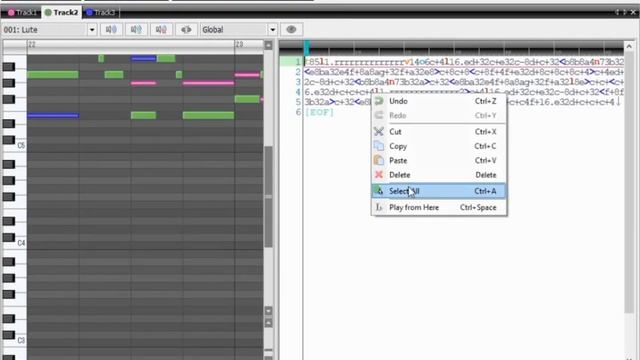The image size is (640, 360).
Task: Select the Track2 tab
Action: point(61,13)
